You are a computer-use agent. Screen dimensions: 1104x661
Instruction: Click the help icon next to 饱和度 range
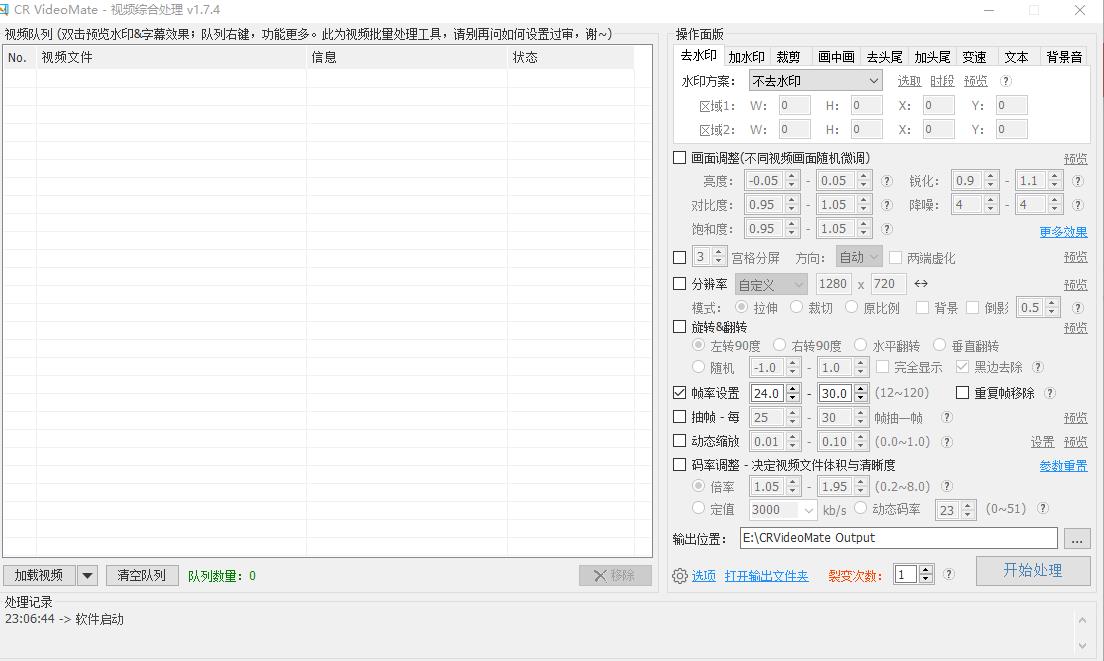click(x=887, y=229)
